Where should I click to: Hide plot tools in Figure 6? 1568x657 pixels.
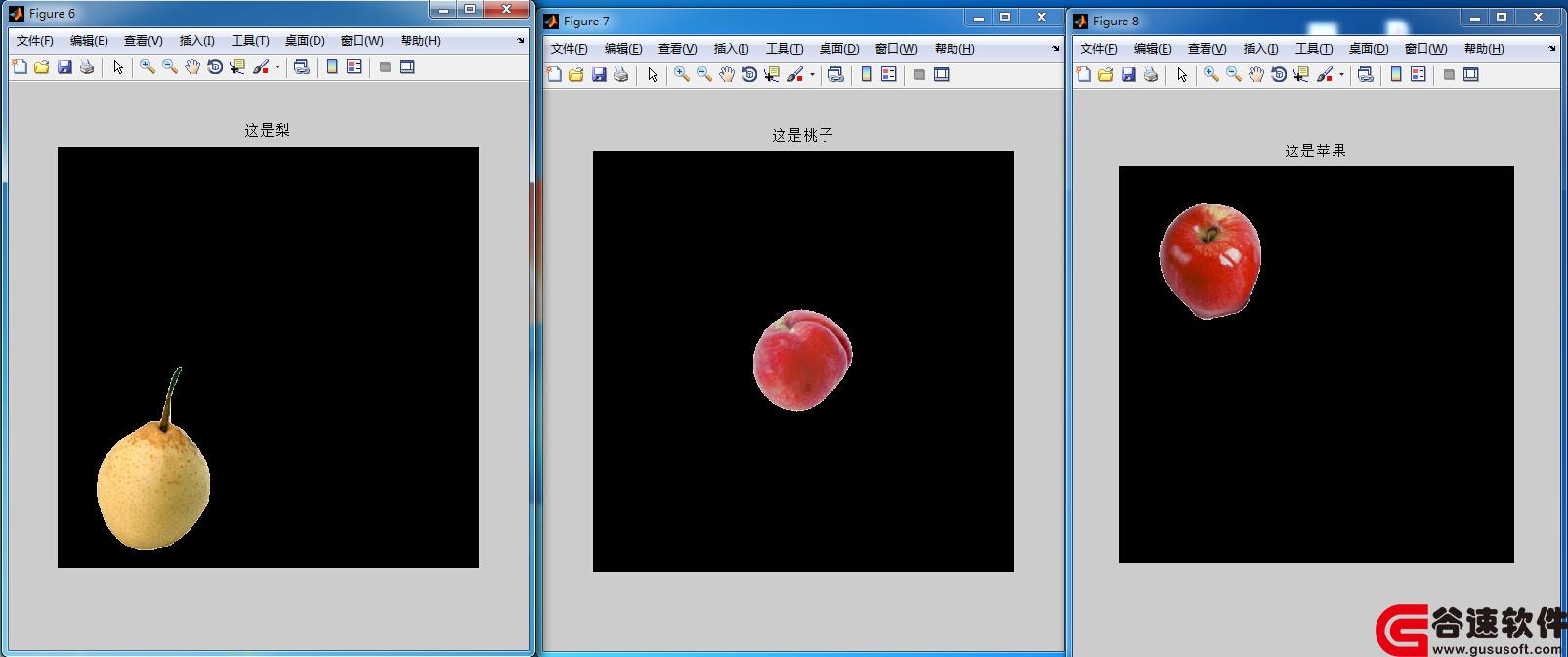tap(385, 66)
